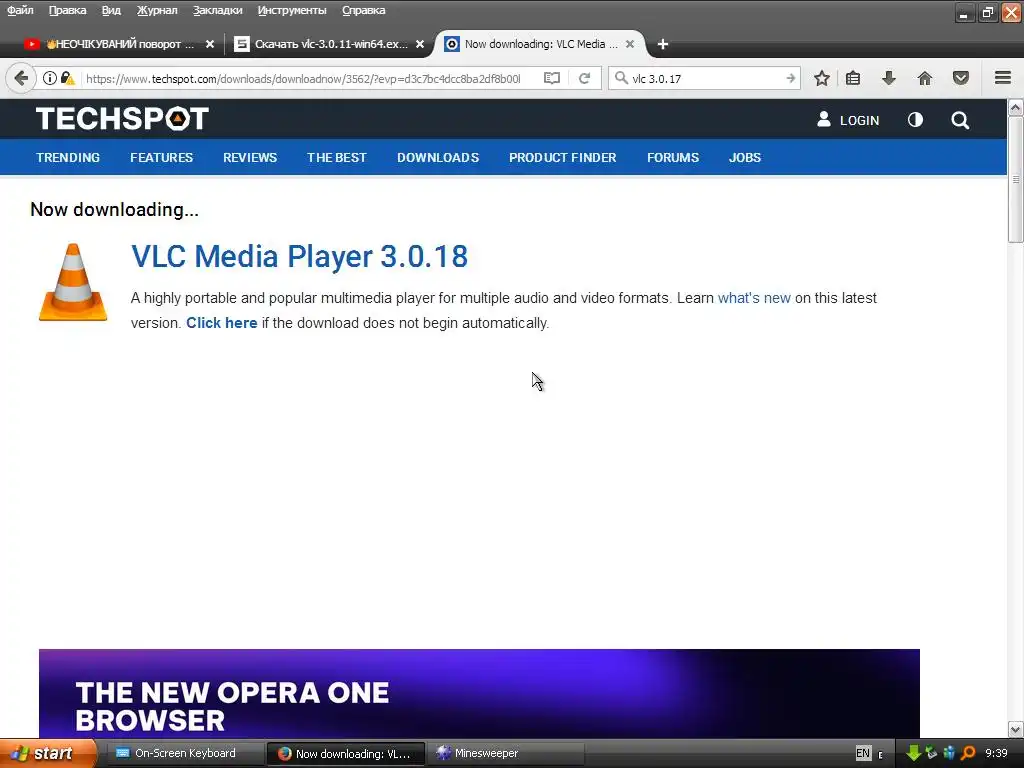This screenshot has width=1024, height=768.
Task: Open the Правка menu
Action: tap(67, 10)
